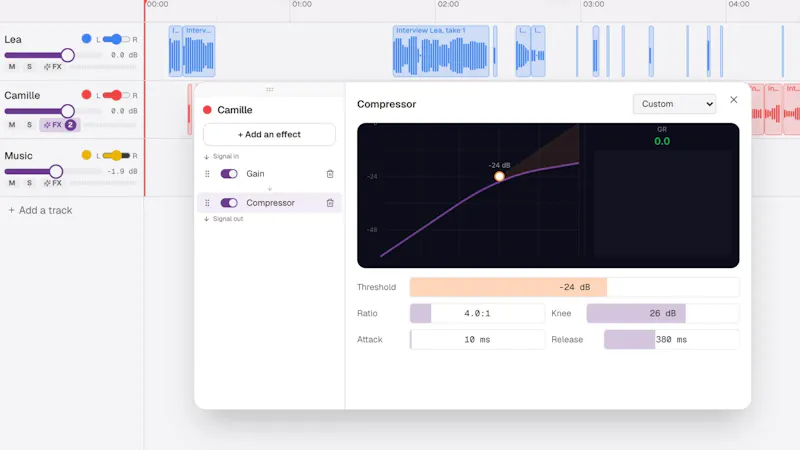Image resolution: width=800 pixels, height=450 pixels.
Task: Adjust Lea track volume slider
Action: click(53, 55)
